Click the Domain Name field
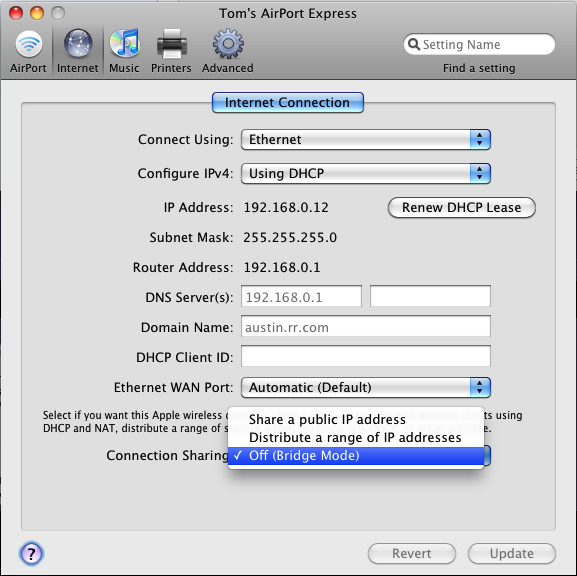 coord(366,326)
